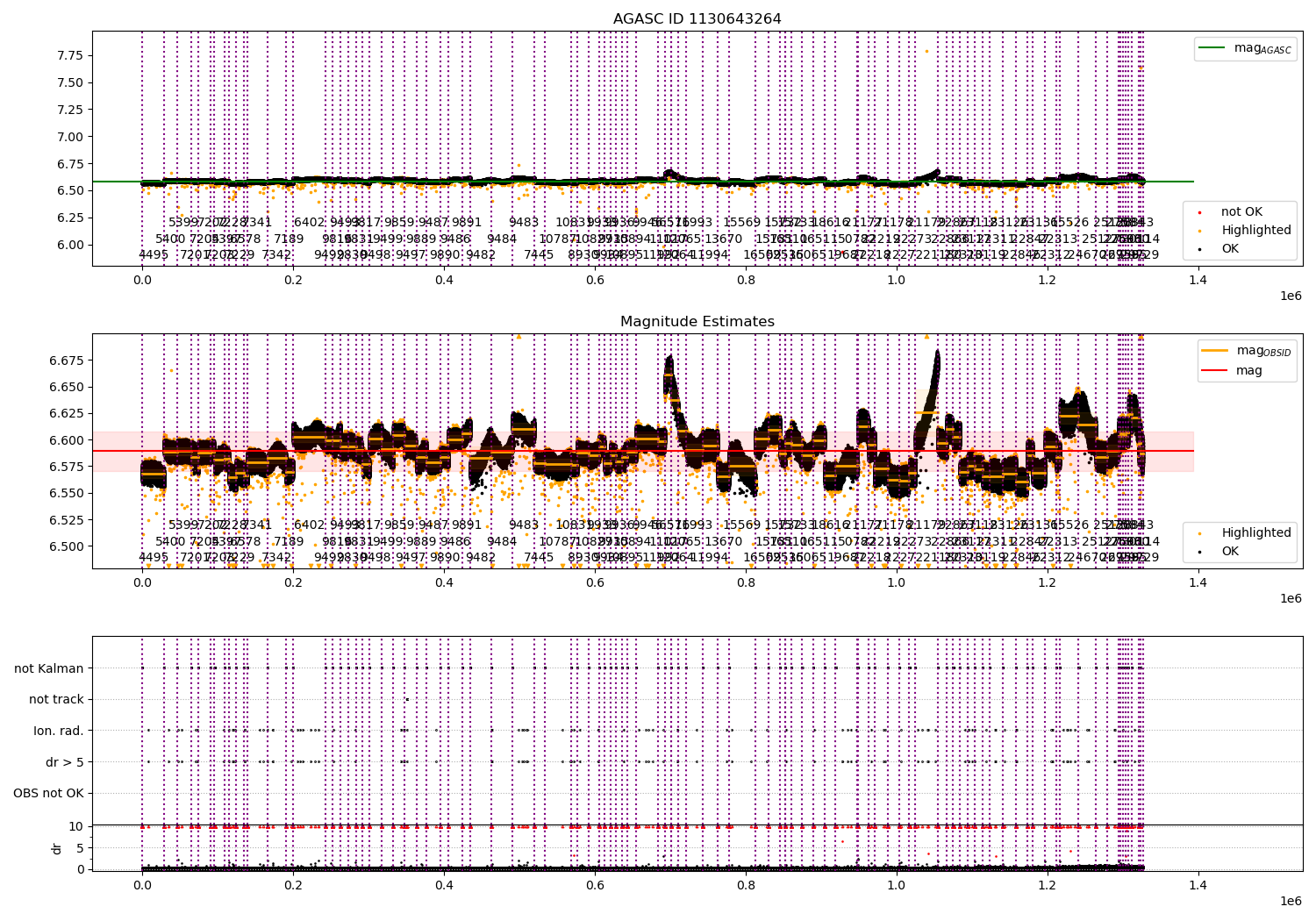Click the 1.4 x-tick under the top plot
The width and height of the screenshot is (1316, 921).
click(1198, 281)
